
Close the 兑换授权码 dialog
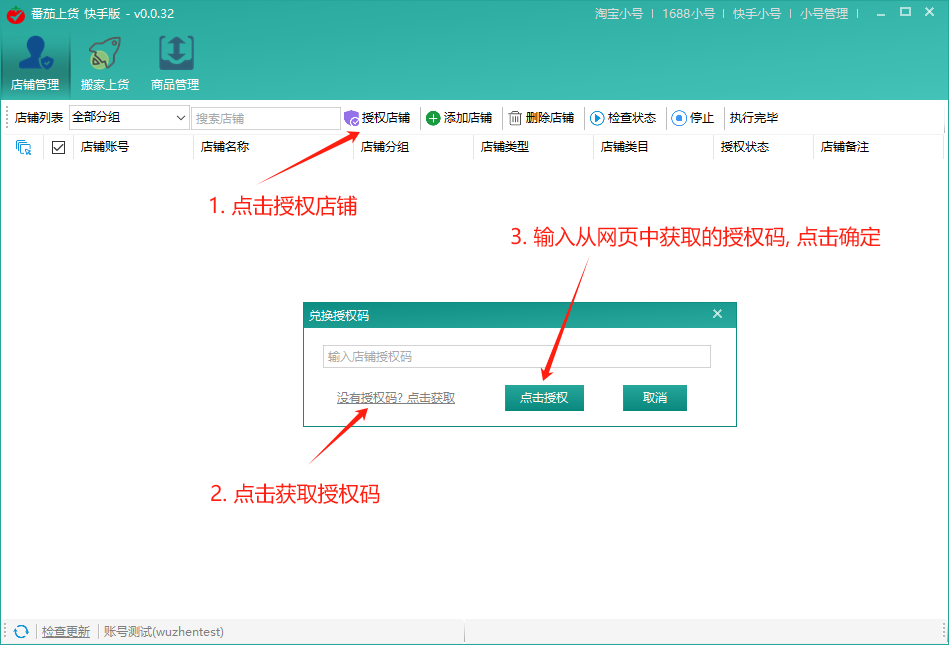(717, 314)
